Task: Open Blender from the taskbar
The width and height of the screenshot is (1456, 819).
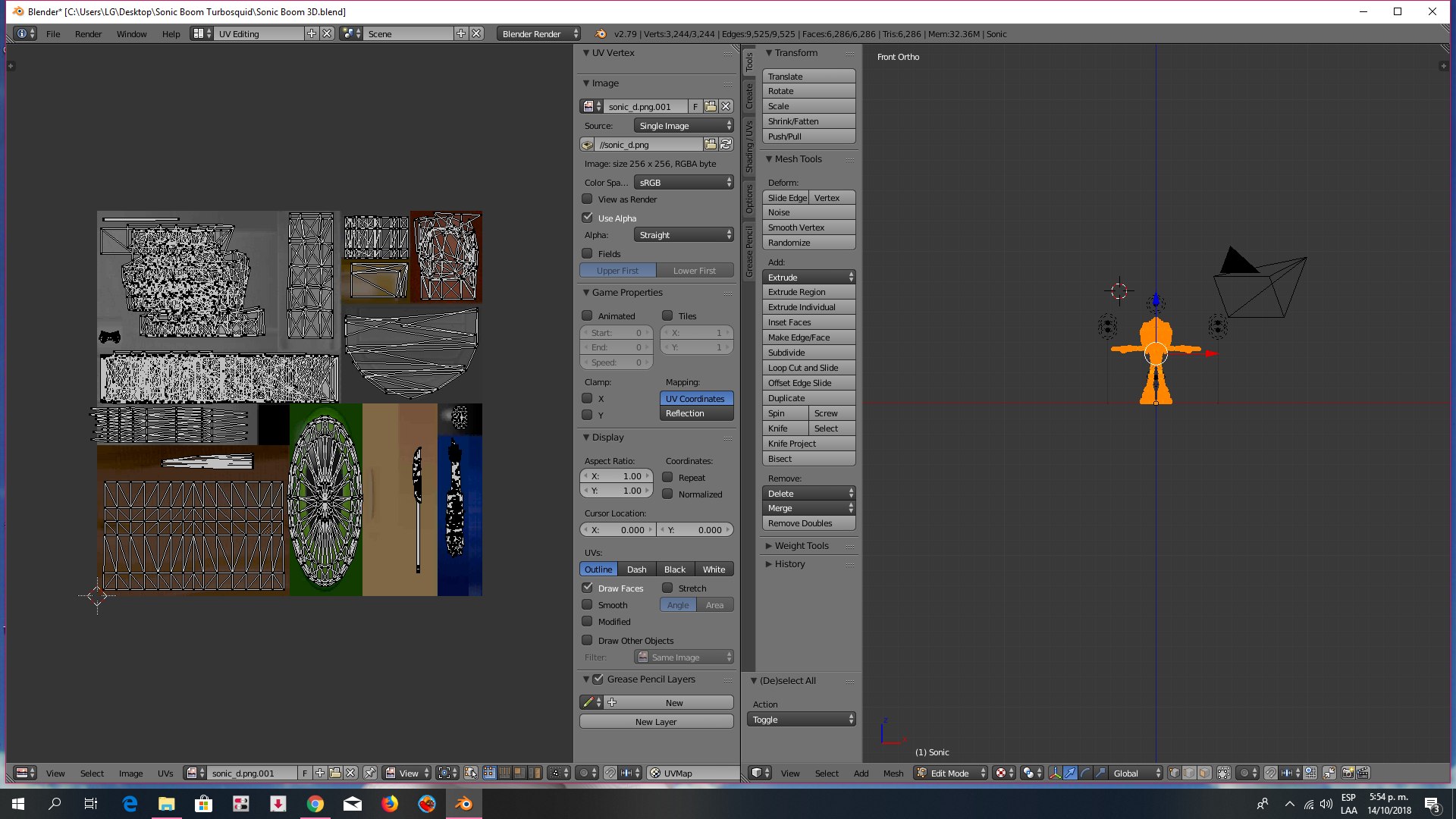Action: [x=464, y=804]
